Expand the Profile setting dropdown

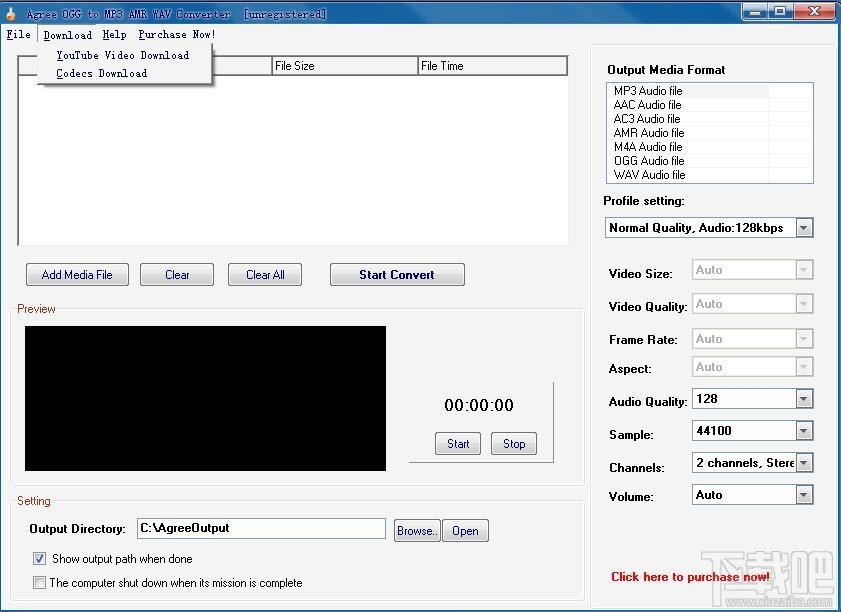[803, 228]
